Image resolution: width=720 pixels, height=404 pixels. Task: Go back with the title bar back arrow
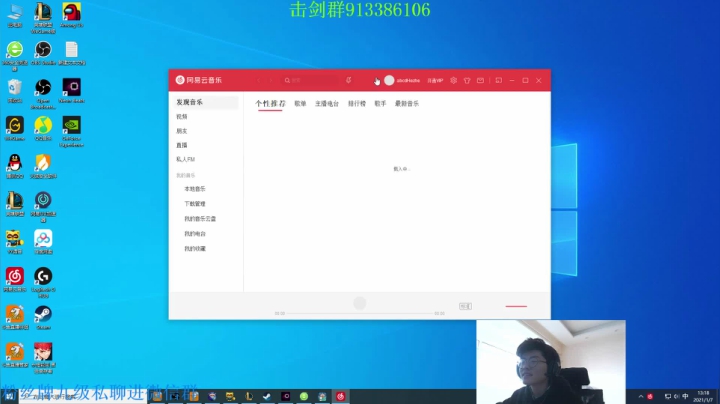coord(259,80)
